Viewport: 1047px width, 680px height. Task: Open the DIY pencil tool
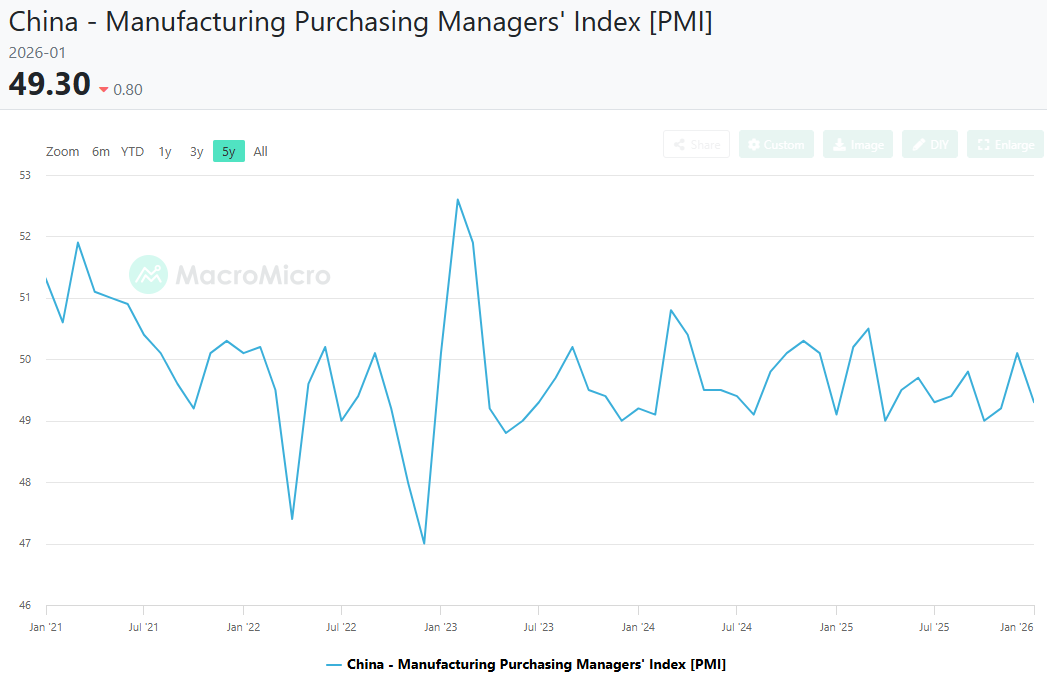click(917, 145)
